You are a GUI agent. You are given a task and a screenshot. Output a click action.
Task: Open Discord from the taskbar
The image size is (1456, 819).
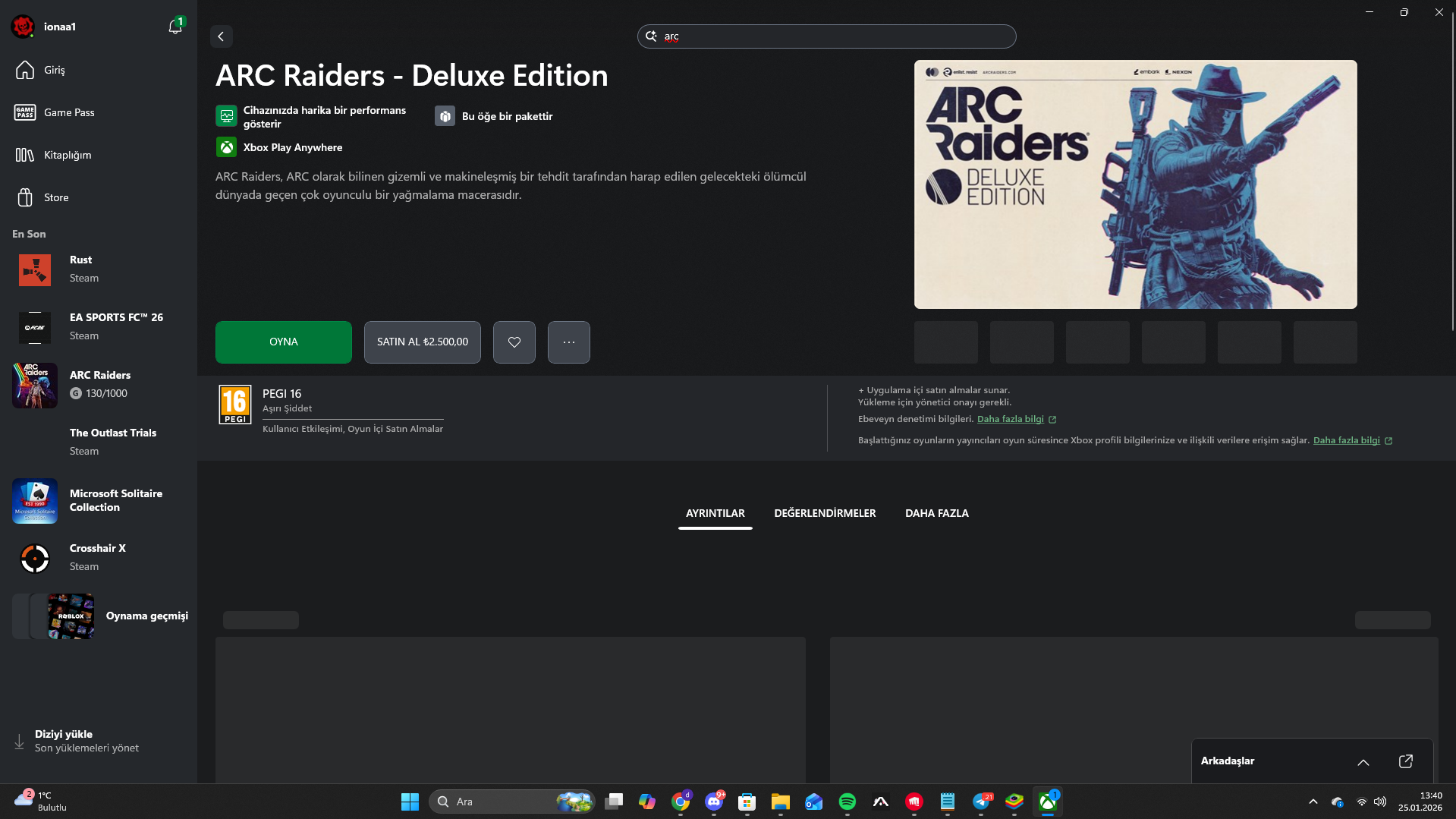714,802
